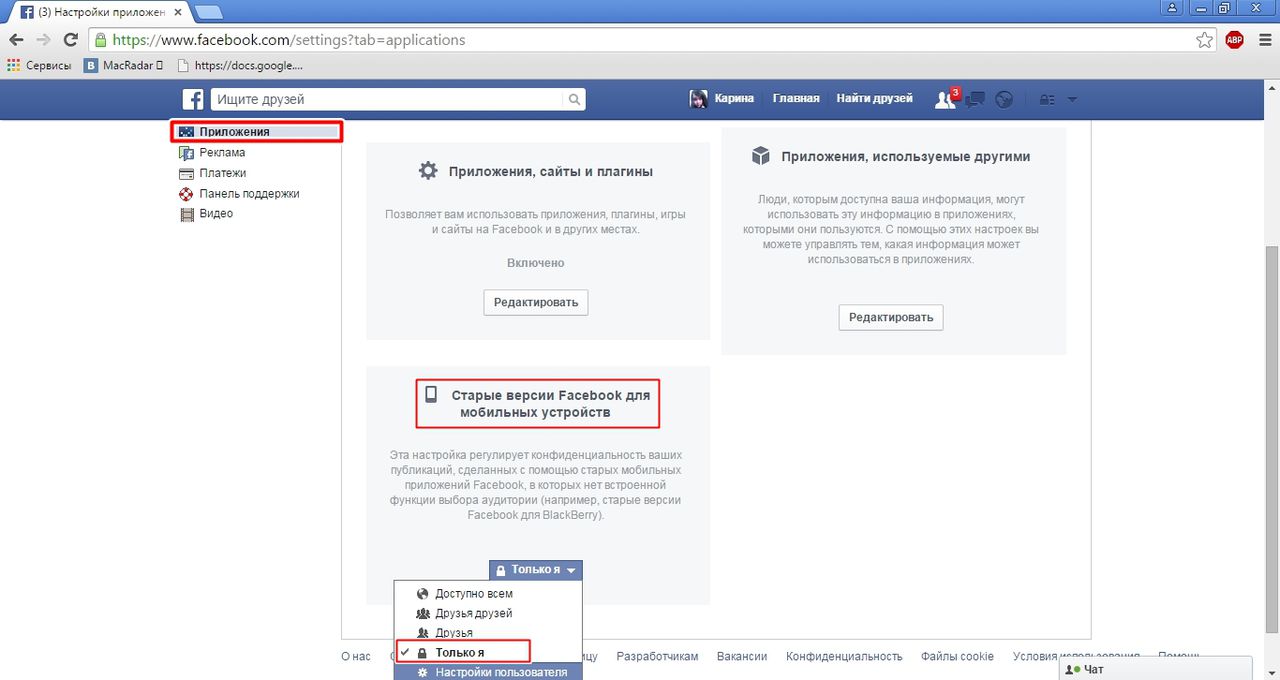
Task: Open the Только я audience dropdown
Action: 536,570
